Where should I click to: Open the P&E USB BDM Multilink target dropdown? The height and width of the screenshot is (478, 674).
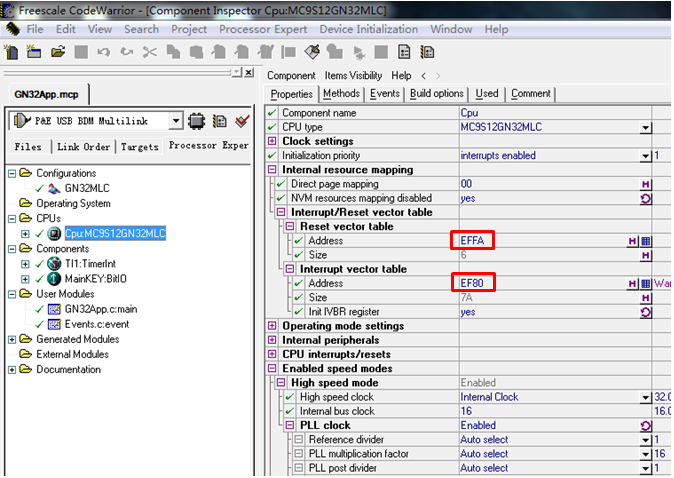click(x=175, y=121)
